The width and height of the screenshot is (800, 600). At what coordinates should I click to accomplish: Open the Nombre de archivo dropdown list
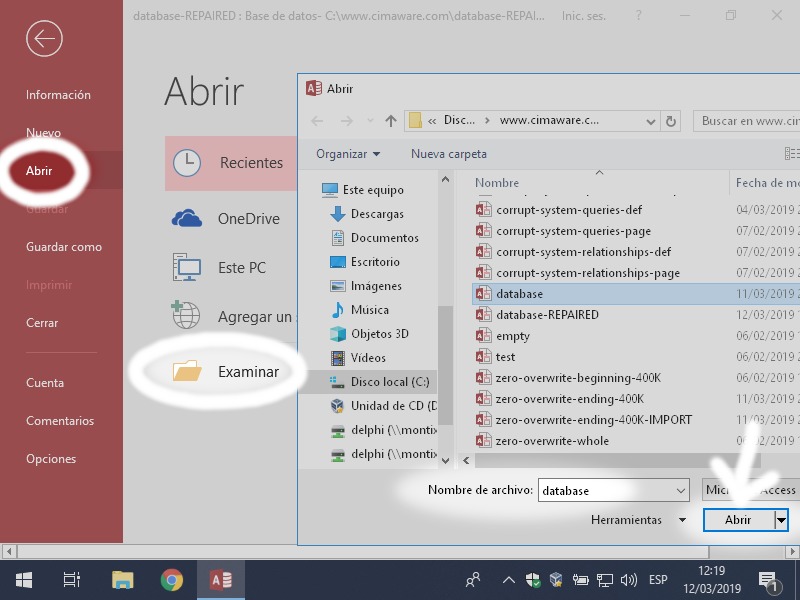pos(681,491)
